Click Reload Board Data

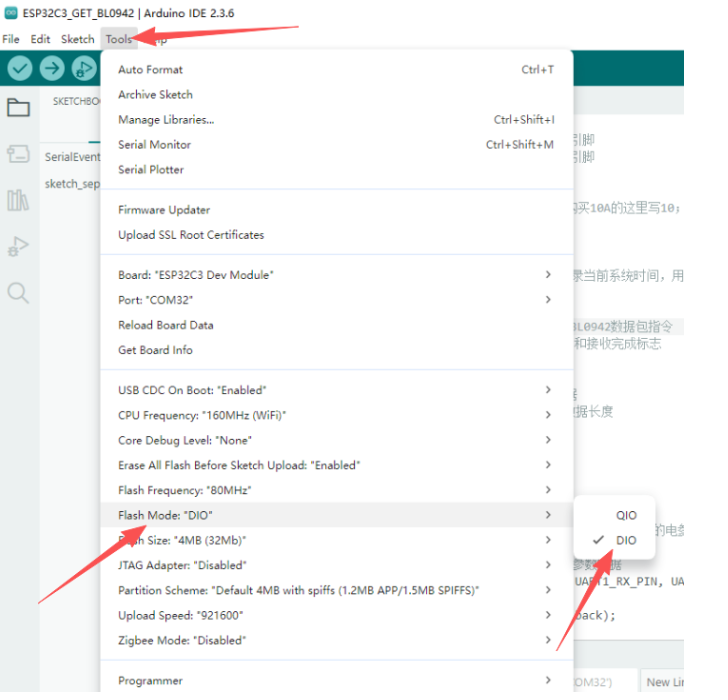coord(337,325)
